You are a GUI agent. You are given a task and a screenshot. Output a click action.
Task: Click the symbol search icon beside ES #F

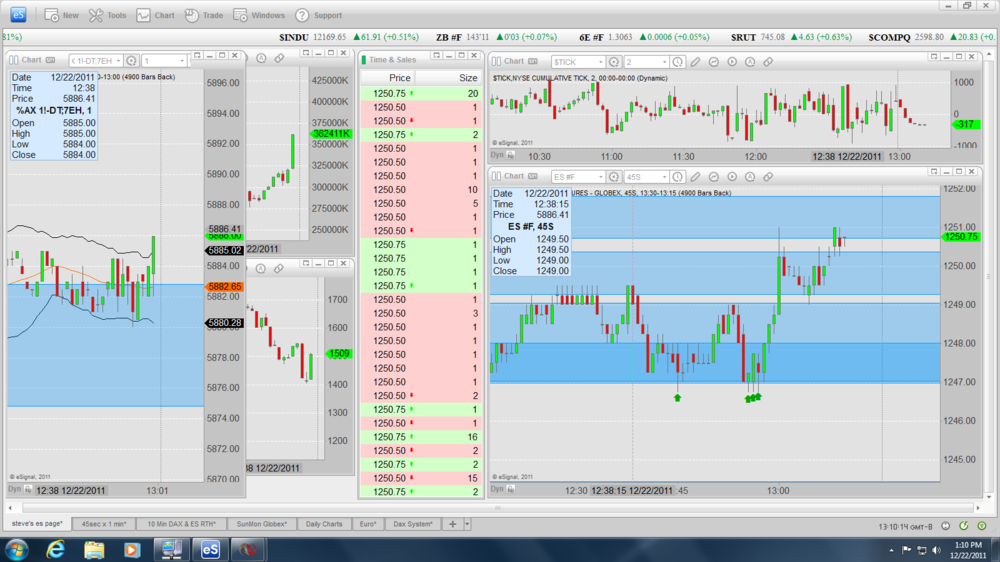pos(614,177)
